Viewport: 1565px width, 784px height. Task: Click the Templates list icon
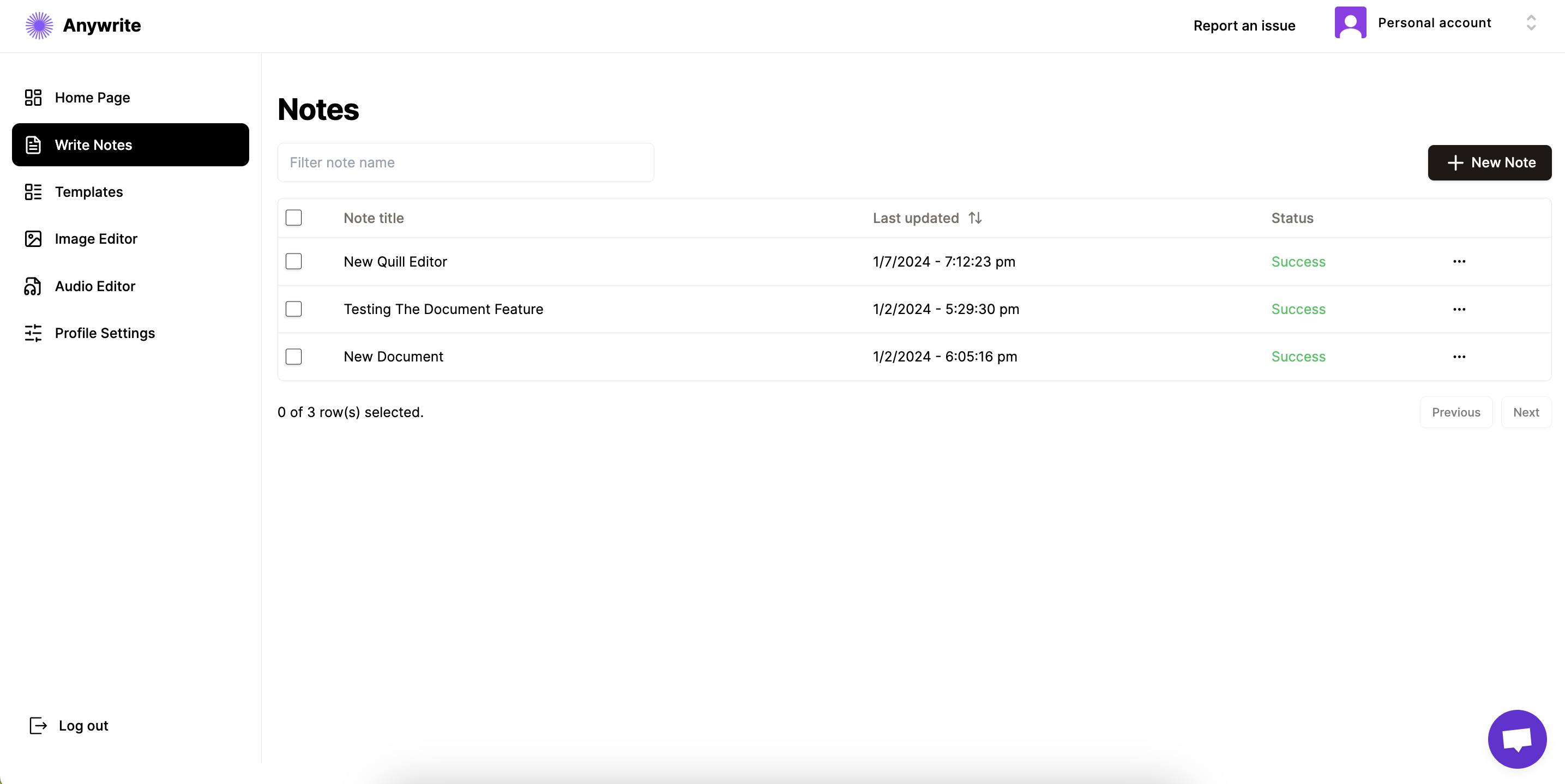33,192
